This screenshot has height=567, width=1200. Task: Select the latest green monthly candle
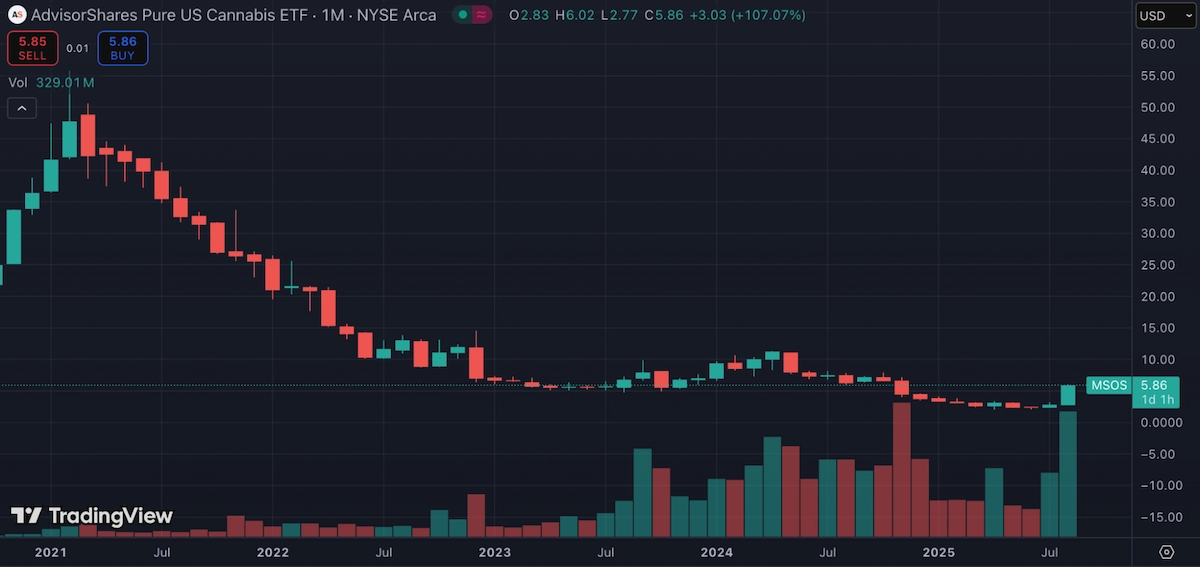(x=1068, y=395)
